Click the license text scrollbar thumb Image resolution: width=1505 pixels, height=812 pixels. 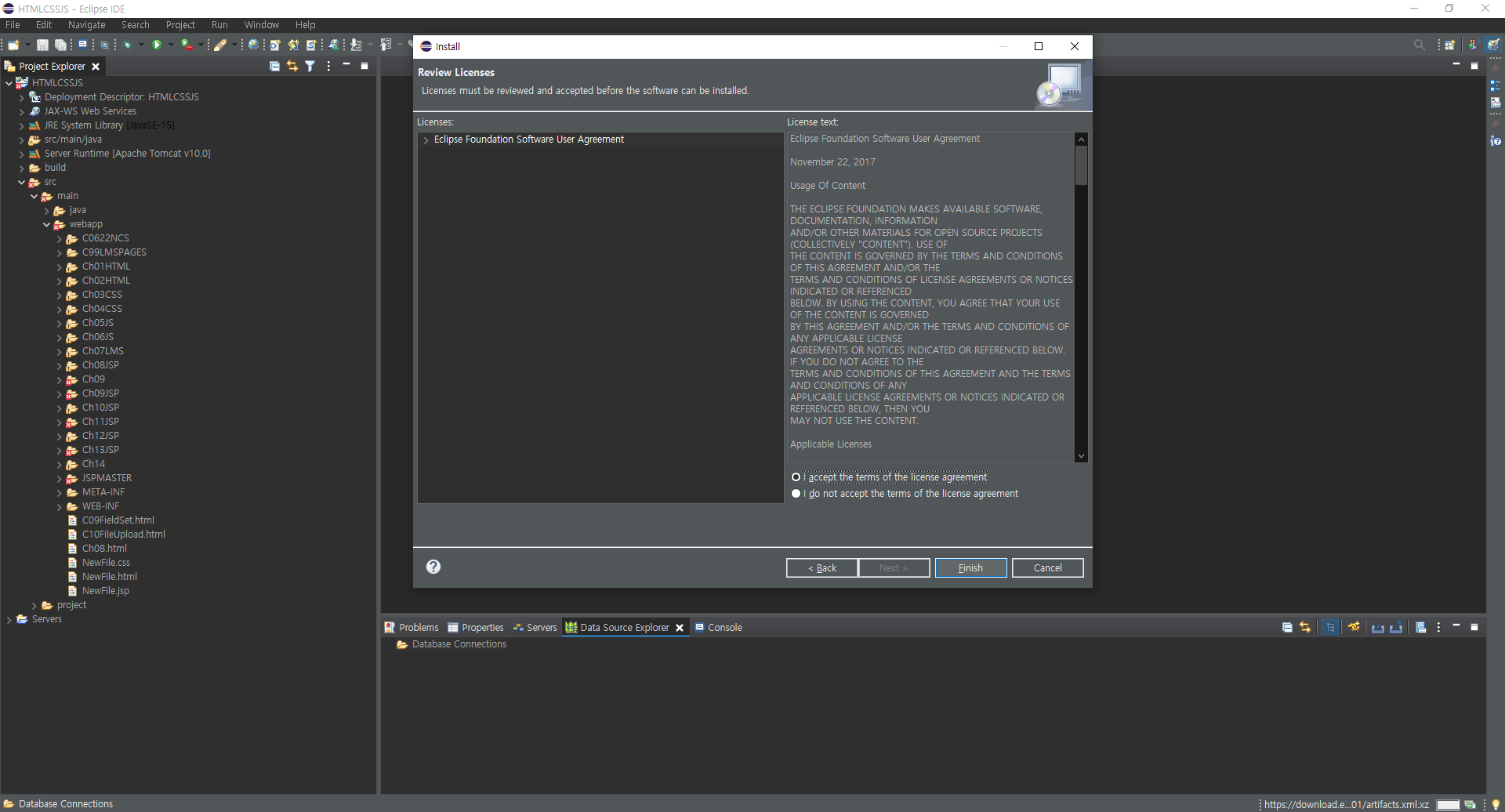pyautogui.click(x=1081, y=165)
